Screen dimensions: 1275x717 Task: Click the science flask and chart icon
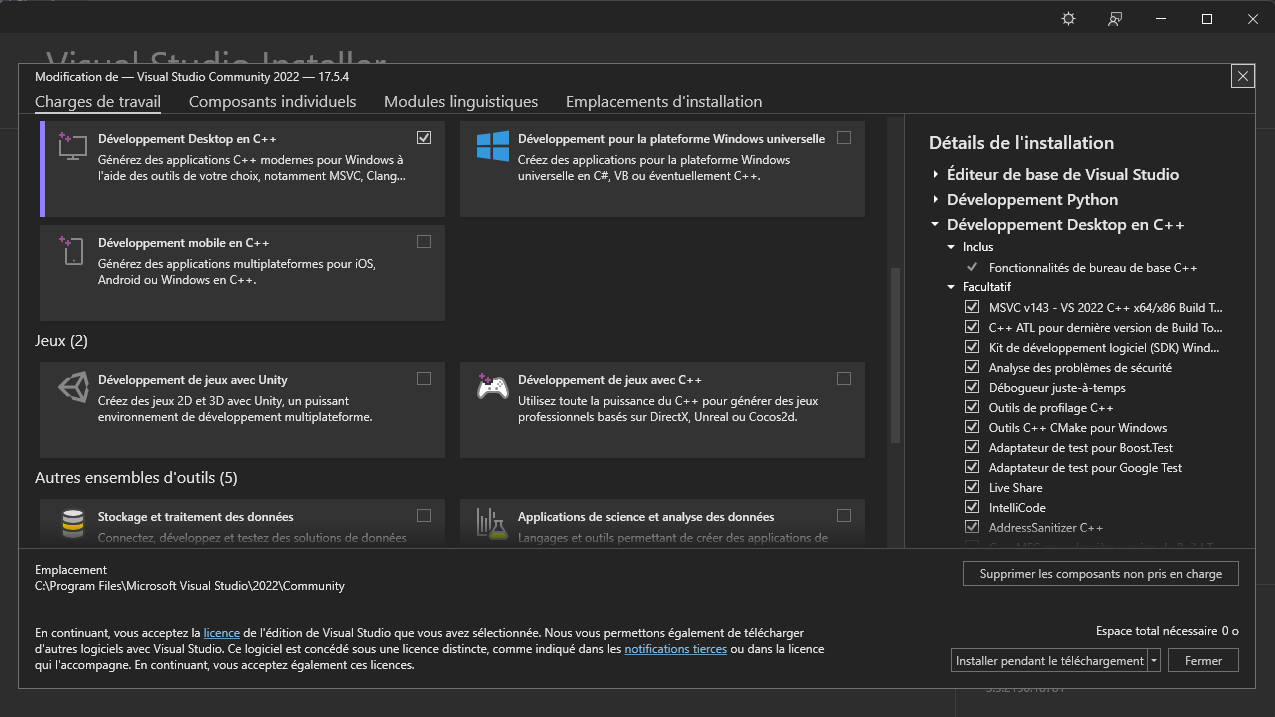click(492, 523)
